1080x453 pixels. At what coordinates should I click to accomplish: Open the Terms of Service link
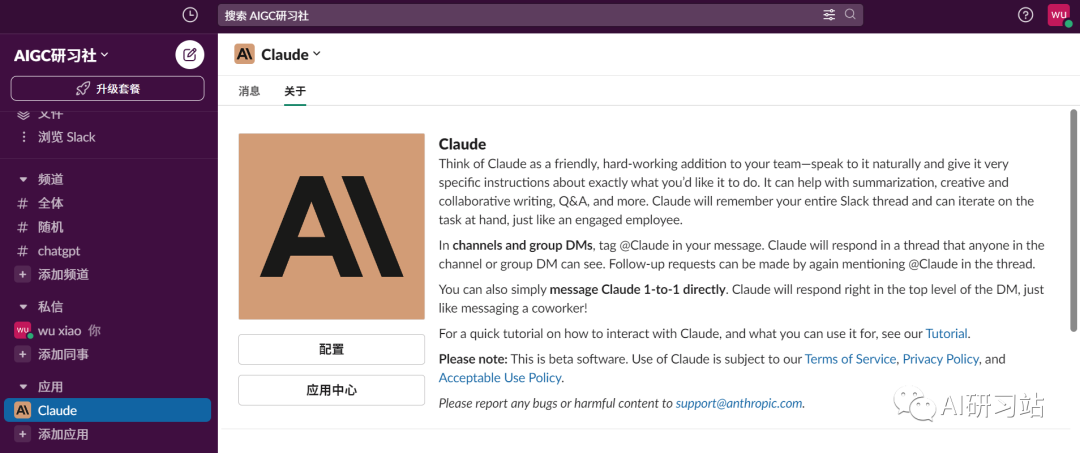[x=851, y=359]
